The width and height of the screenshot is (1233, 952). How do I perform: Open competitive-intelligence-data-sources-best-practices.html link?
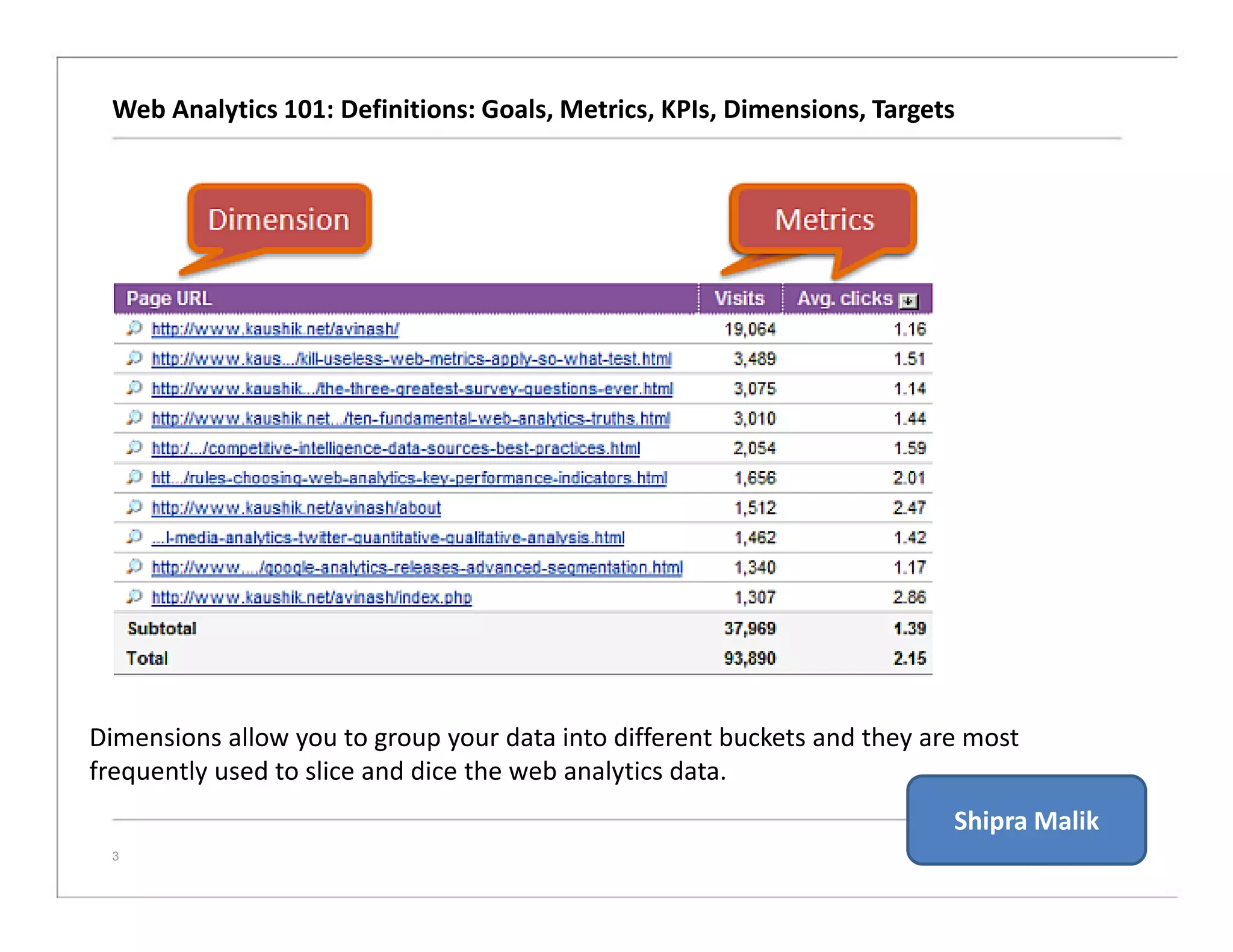(x=396, y=448)
